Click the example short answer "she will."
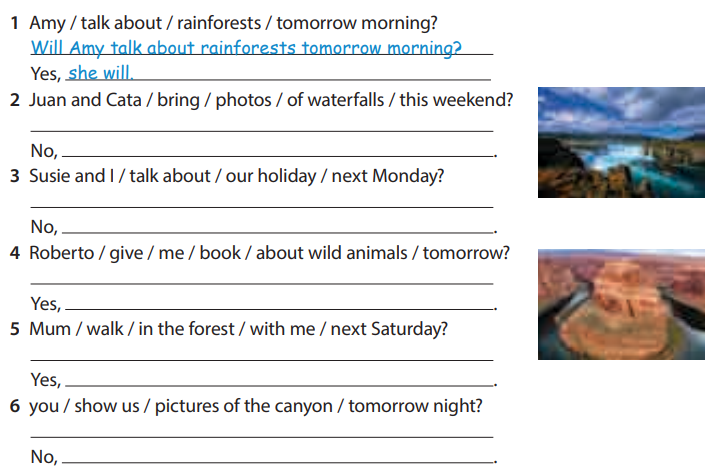Screen dimensions: 705x467 [100, 73]
